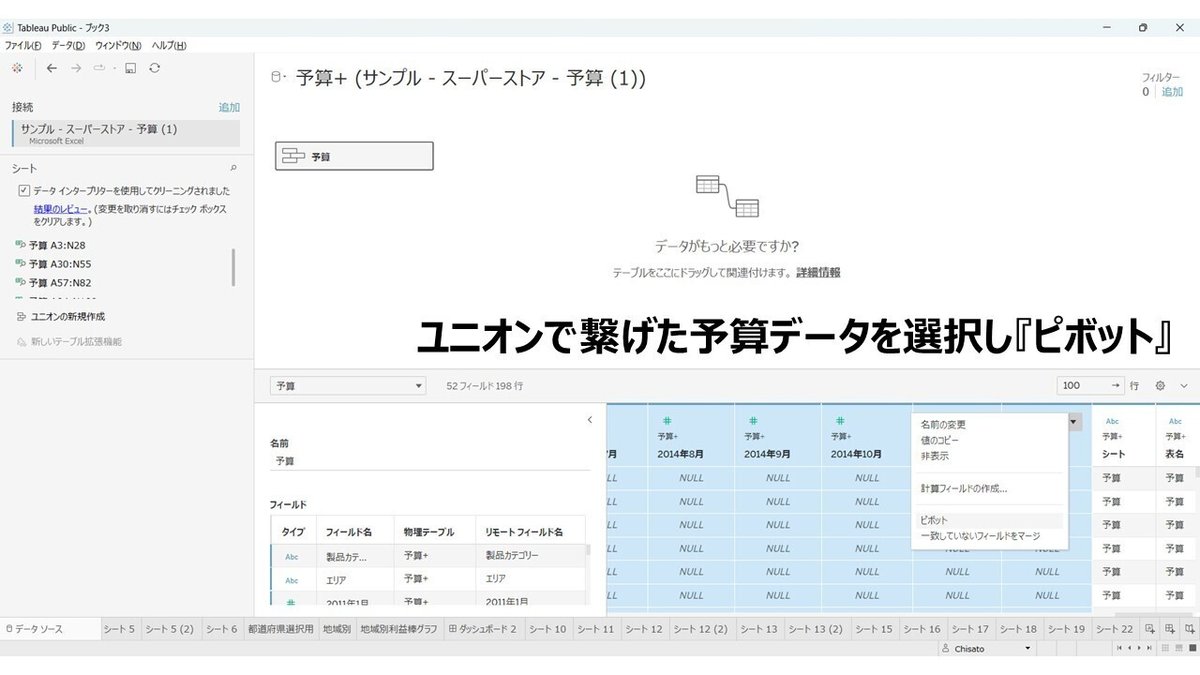Image resolution: width=1200 pixels, height=675 pixels.
Task: Select the 予算 logical table on canvas
Action: pos(354,156)
